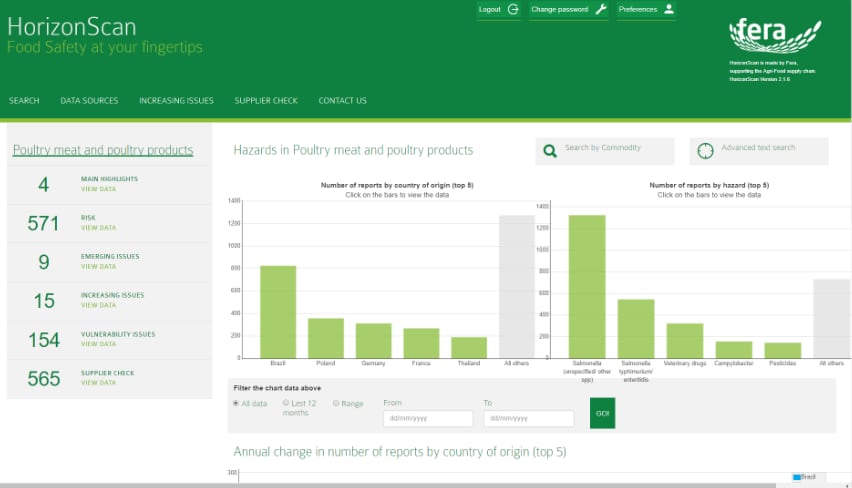
Task: View data for Main Highlights
Action: [x=98, y=189]
